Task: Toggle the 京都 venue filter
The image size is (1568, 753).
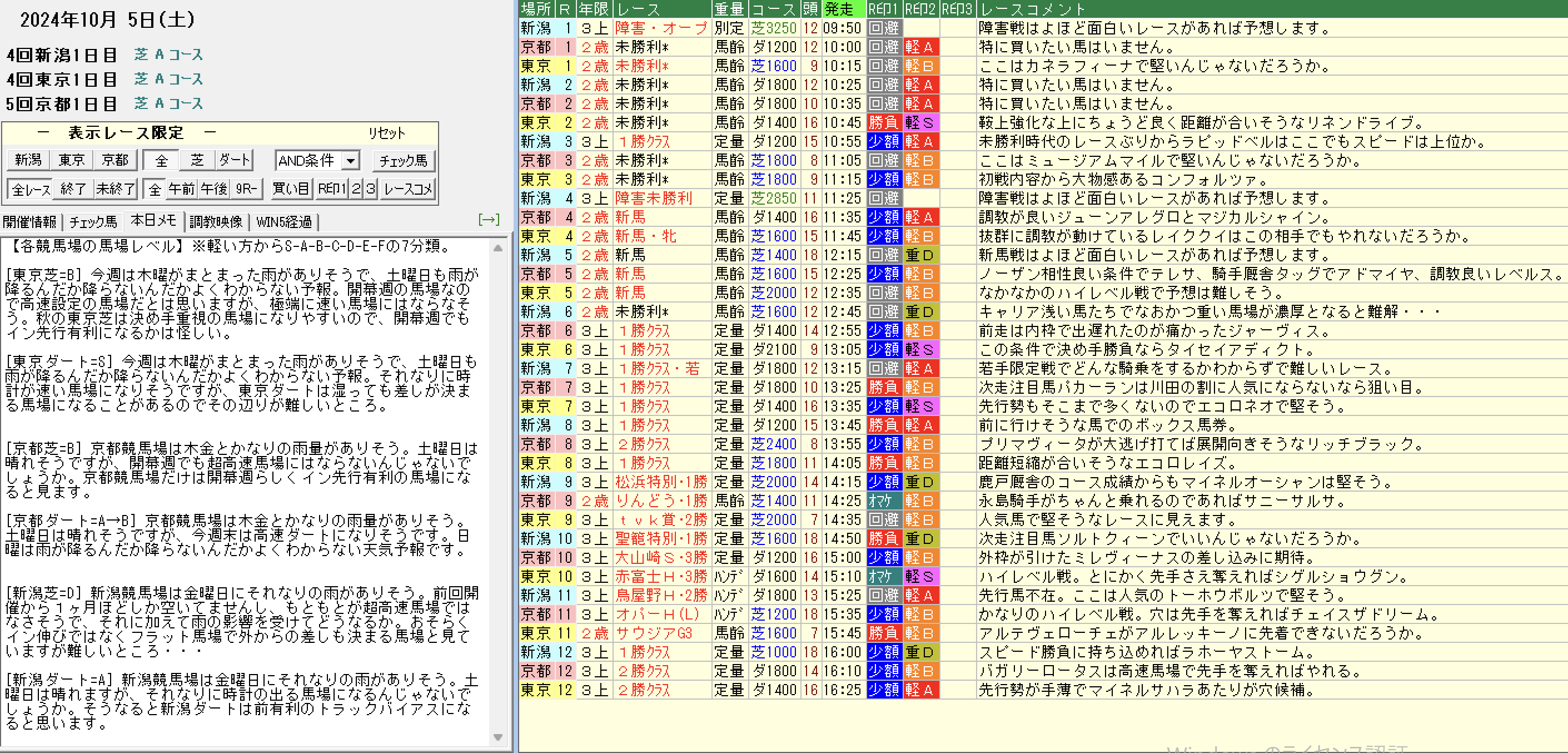Action: tap(115, 160)
